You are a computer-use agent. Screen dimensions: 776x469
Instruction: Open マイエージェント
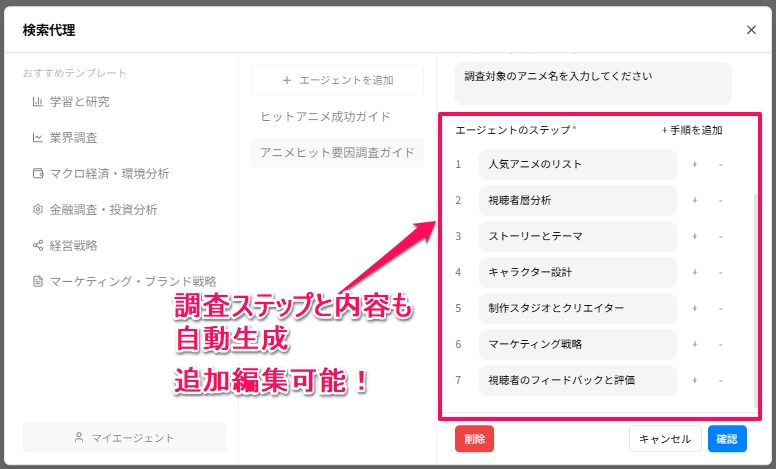[124, 437]
